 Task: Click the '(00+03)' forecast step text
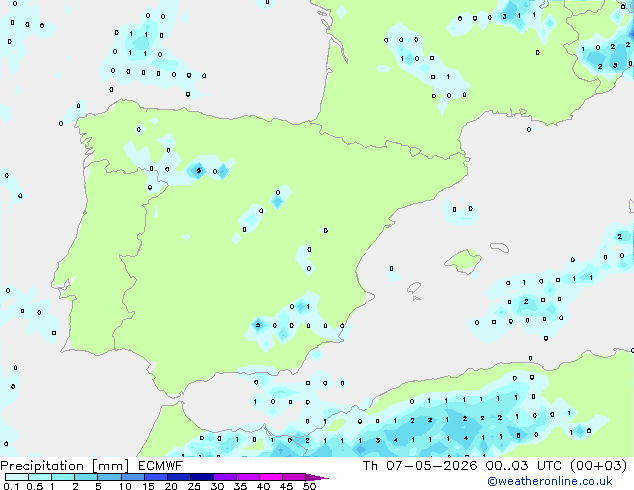click(598, 466)
